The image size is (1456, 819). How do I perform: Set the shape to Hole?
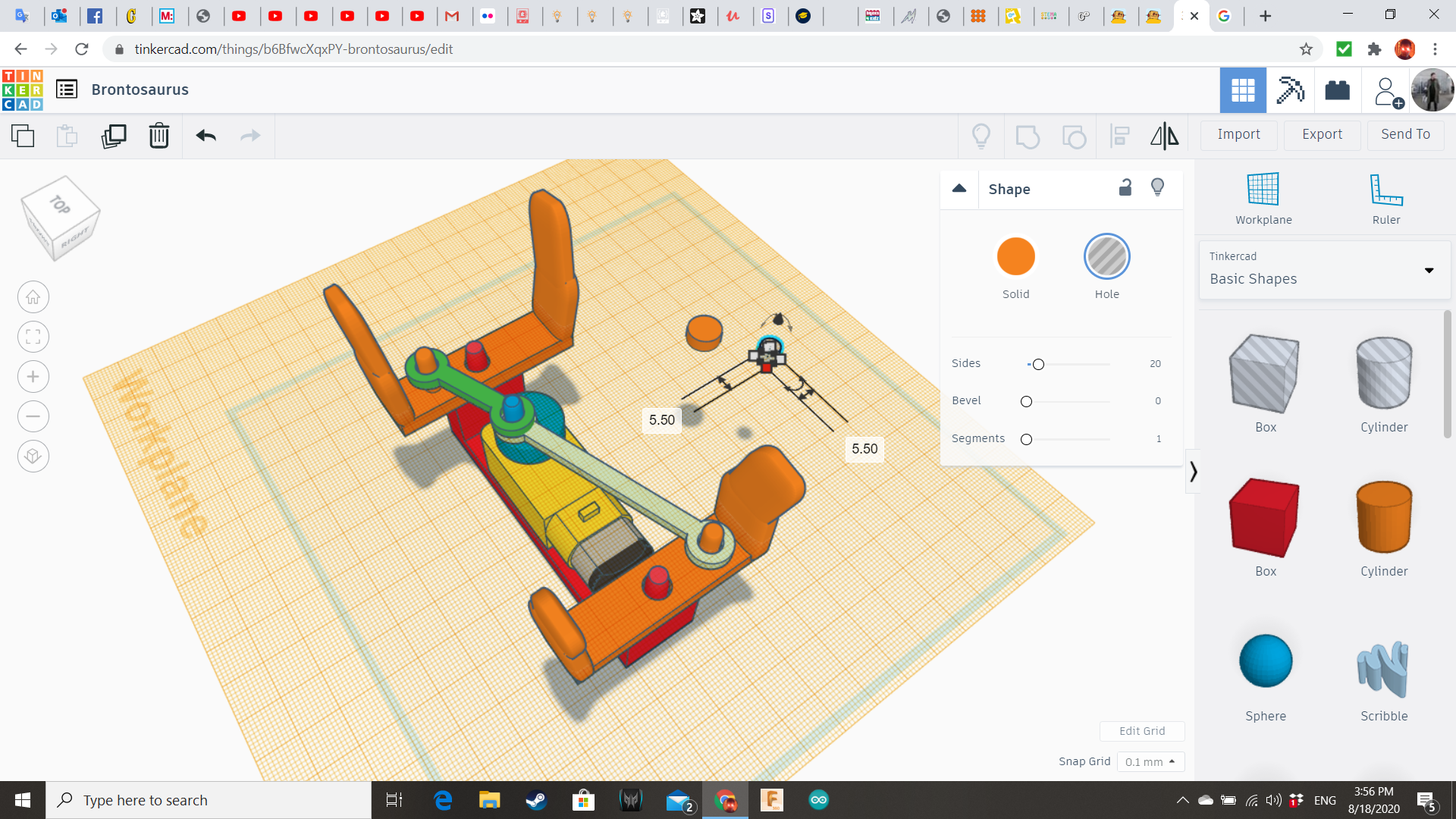[x=1106, y=256]
